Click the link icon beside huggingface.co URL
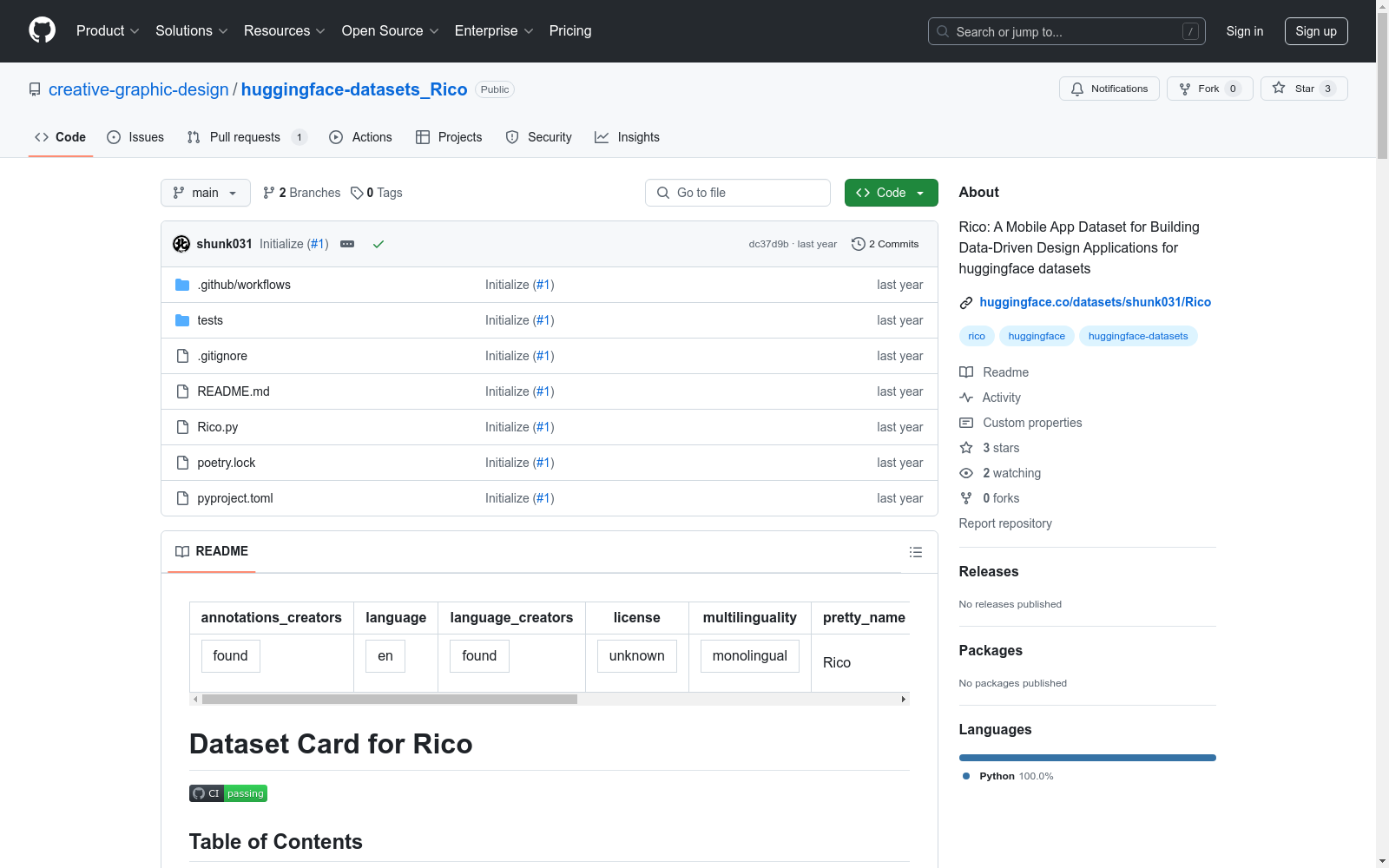This screenshot has width=1389, height=868. click(x=966, y=303)
